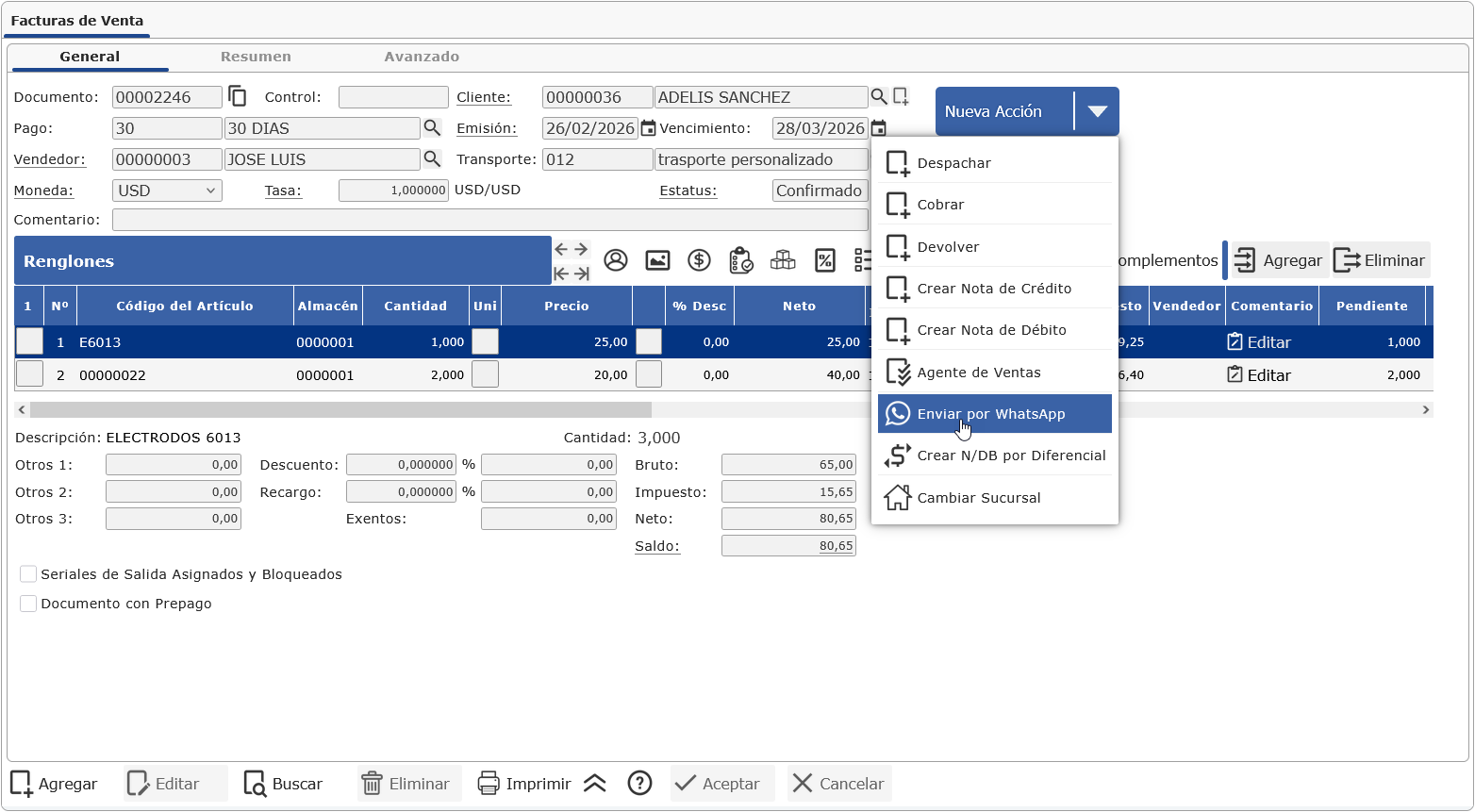The width and height of the screenshot is (1475, 812).
Task: Check the Documento con Prepago checkbox
Action: coord(28,604)
